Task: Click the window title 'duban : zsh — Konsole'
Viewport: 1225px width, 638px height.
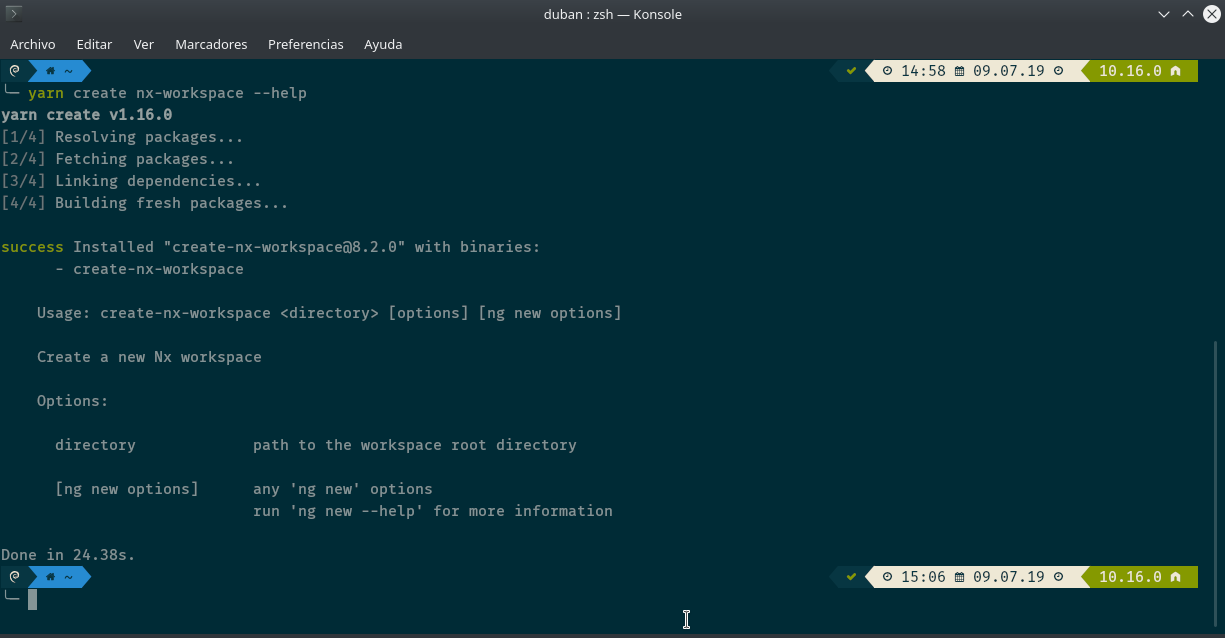Action: 613,14
